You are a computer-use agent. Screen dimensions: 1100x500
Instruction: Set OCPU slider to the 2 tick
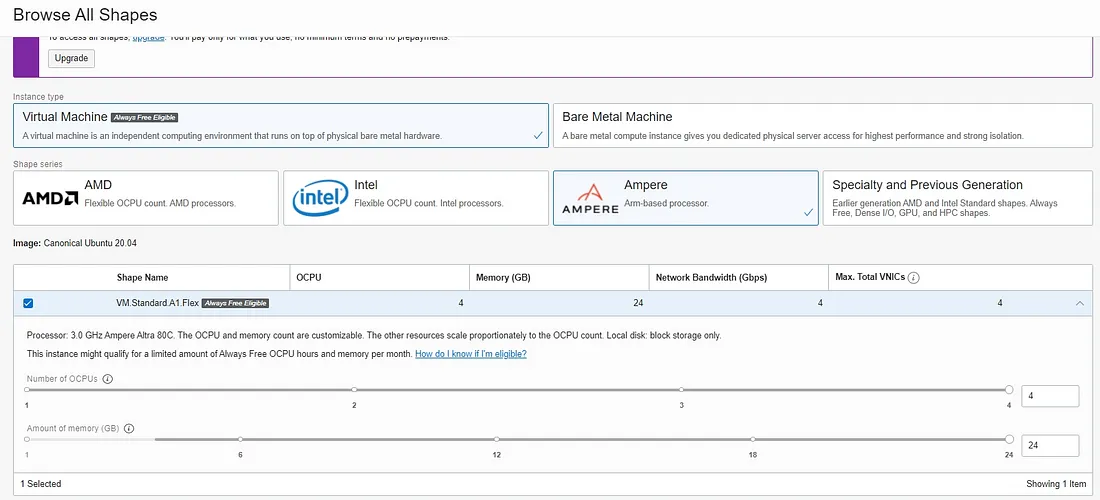[354, 389]
